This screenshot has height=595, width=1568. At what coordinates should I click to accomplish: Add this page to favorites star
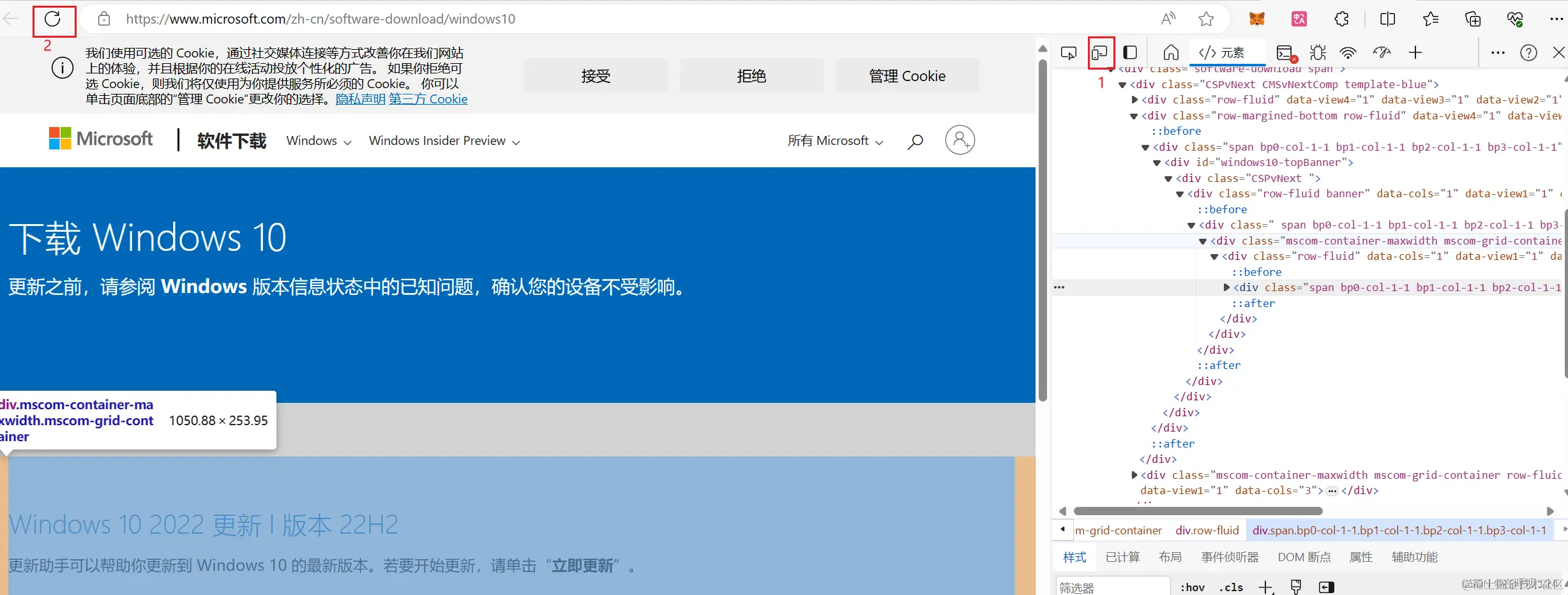click(x=1206, y=19)
